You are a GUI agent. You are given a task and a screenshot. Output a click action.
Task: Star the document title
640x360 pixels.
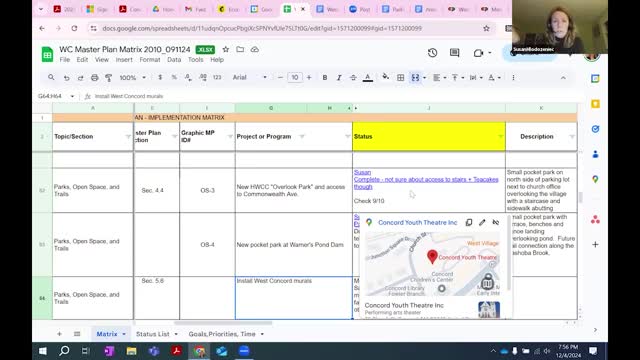point(226,49)
